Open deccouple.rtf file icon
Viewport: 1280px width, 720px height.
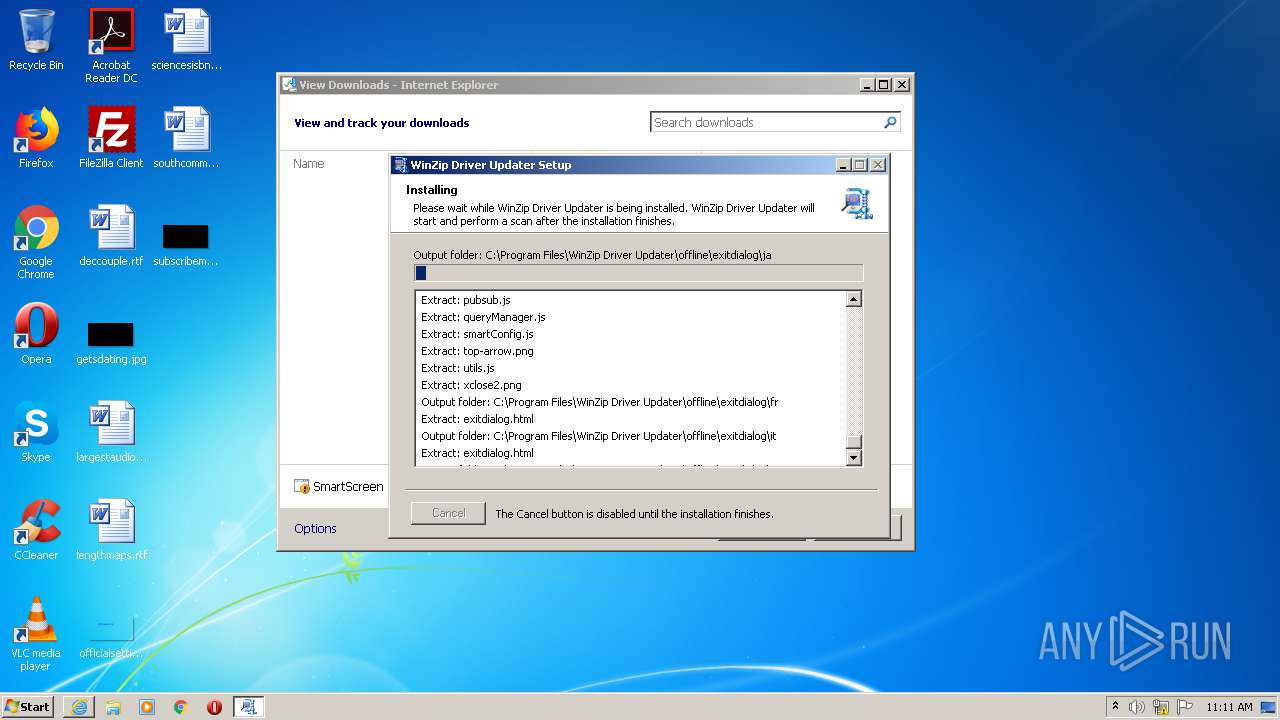(111, 236)
